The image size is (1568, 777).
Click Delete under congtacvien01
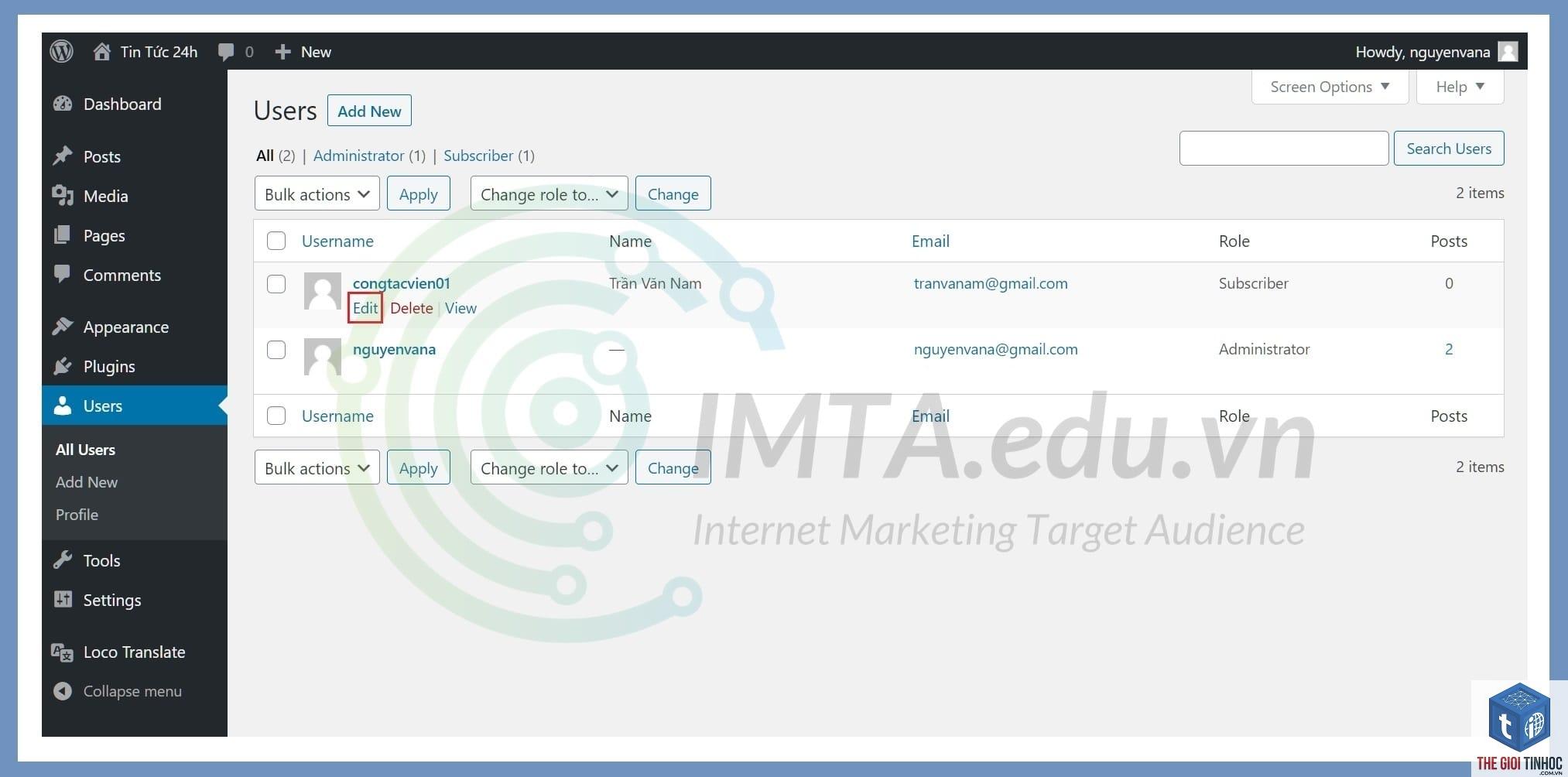[x=412, y=308]
